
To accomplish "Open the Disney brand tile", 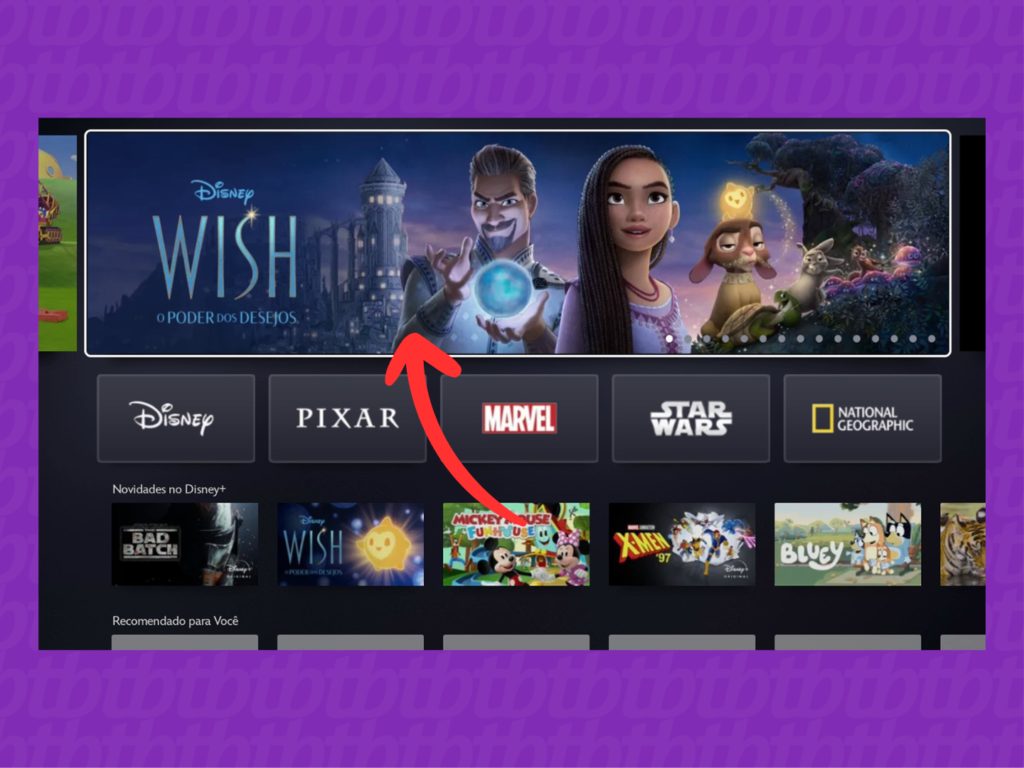I will (x=176, y=418).
